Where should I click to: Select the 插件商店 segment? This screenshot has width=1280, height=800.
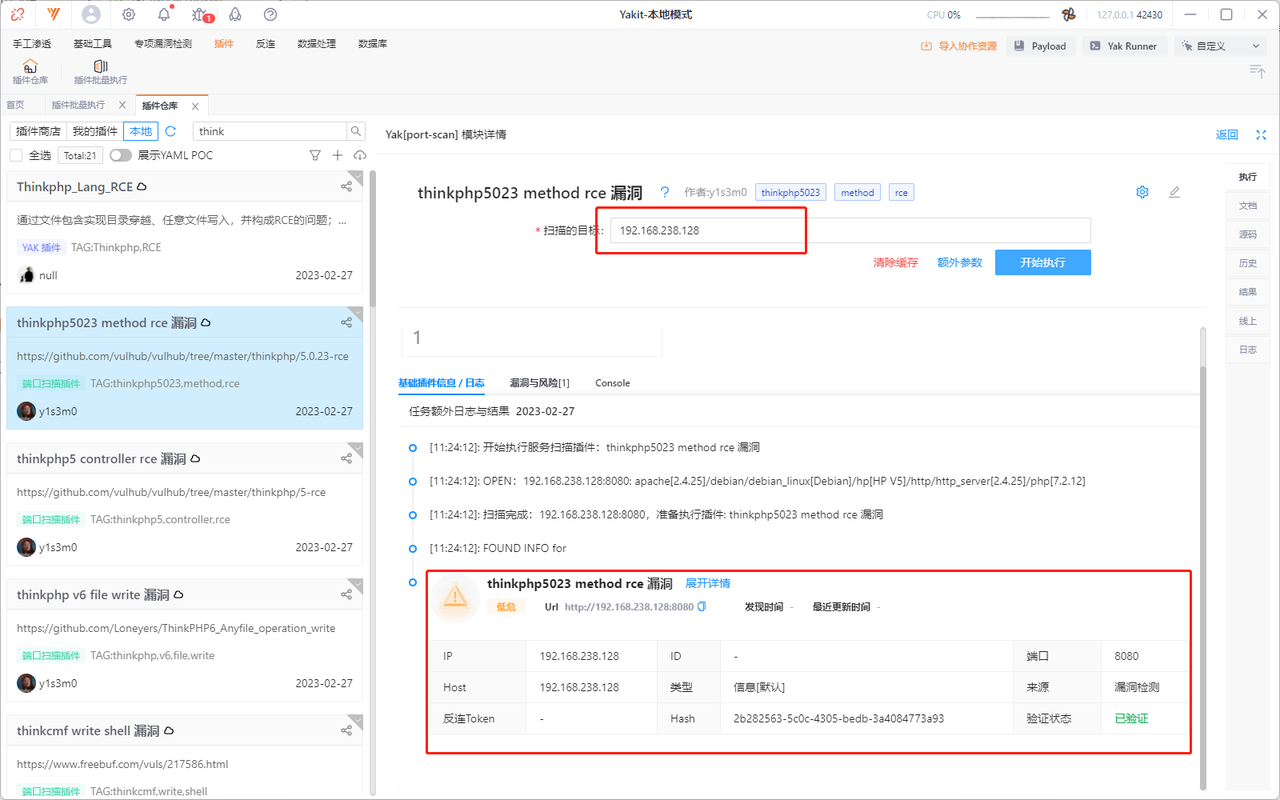(x=39, y=131)
